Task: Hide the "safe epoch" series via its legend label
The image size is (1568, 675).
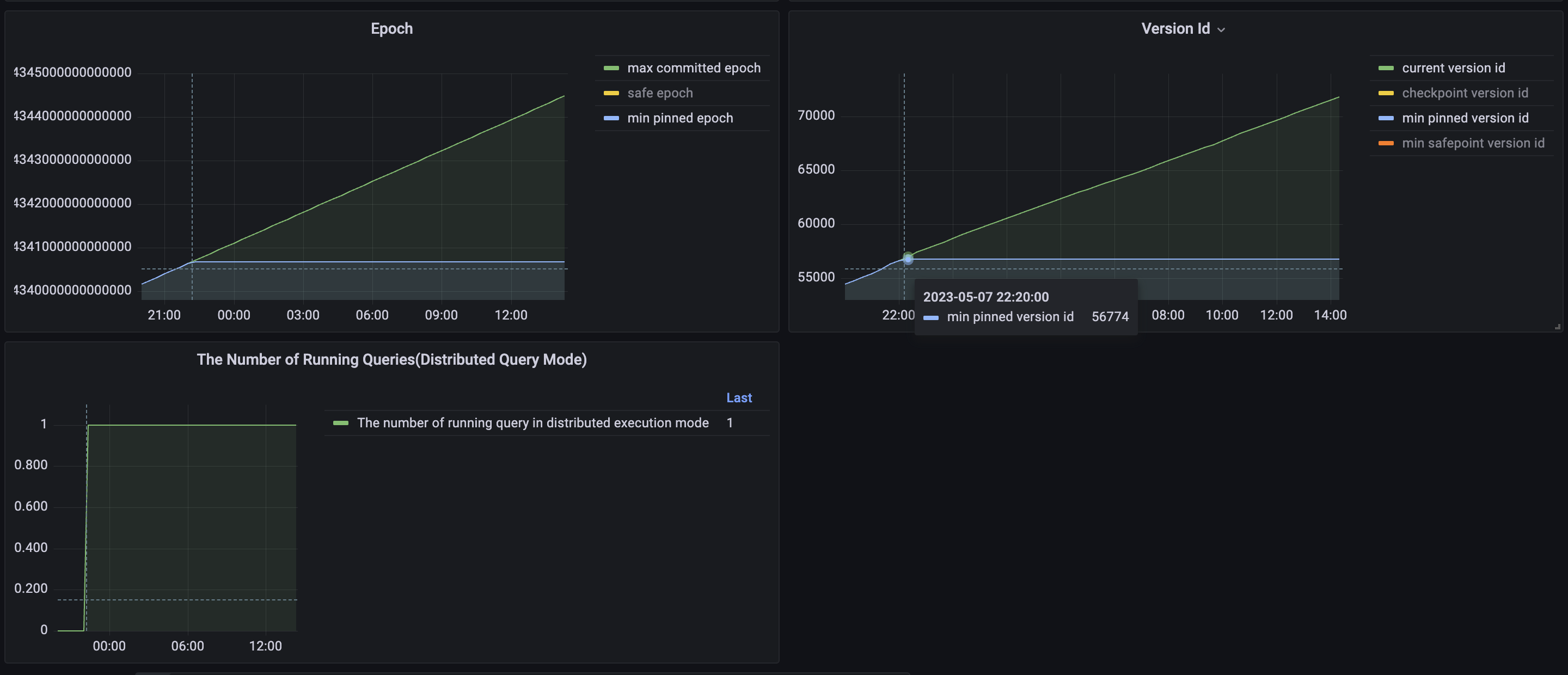Action: point(660,93)
